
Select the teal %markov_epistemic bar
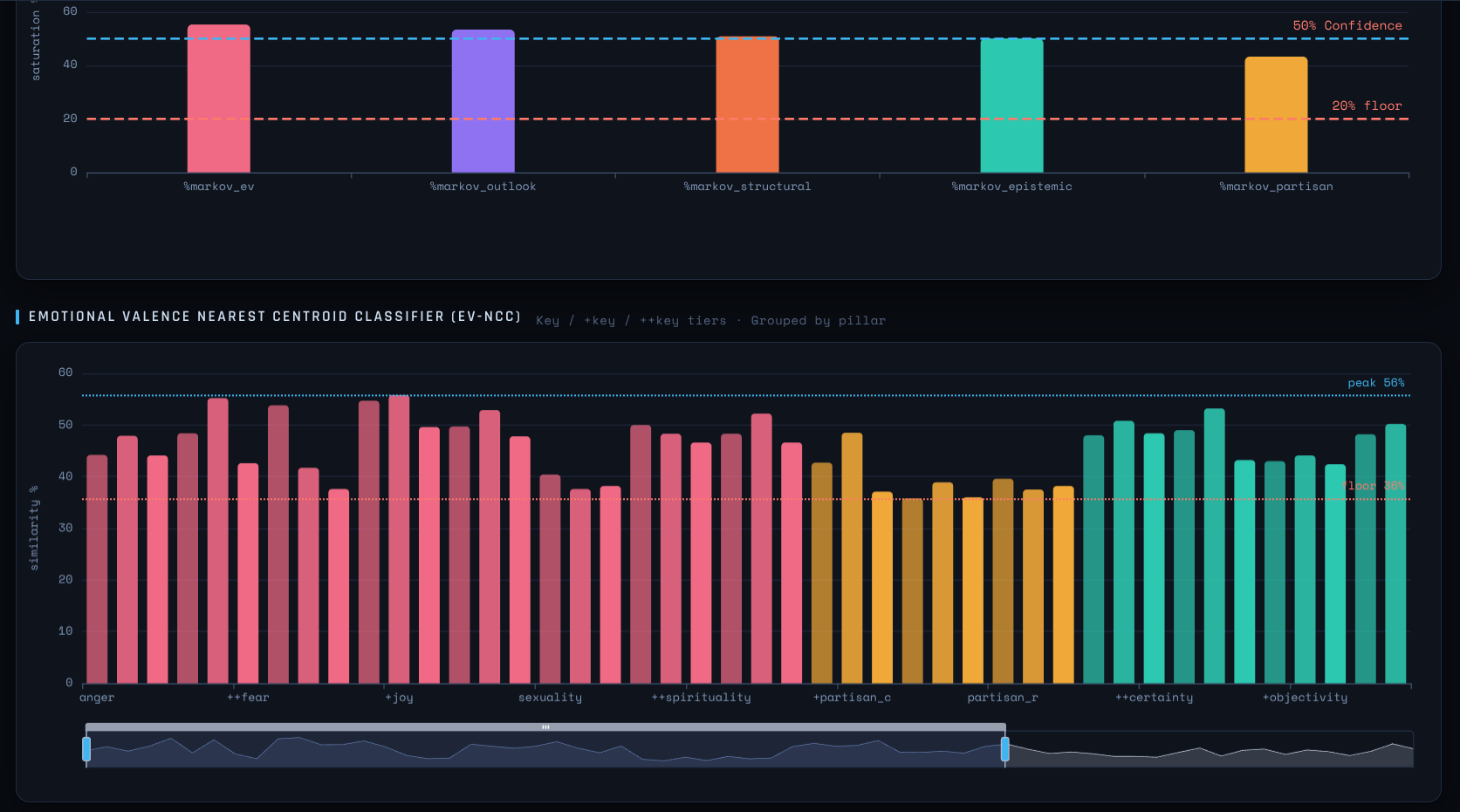click(1011, 106)
